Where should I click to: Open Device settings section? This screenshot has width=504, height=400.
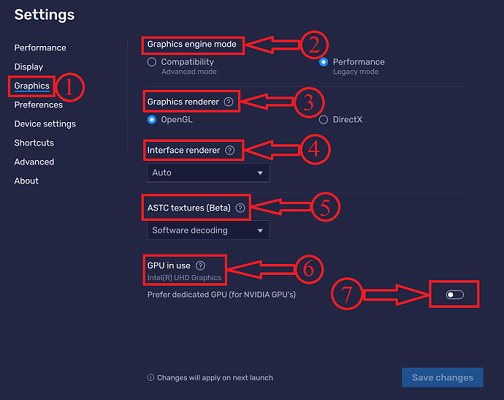[45, 124]
